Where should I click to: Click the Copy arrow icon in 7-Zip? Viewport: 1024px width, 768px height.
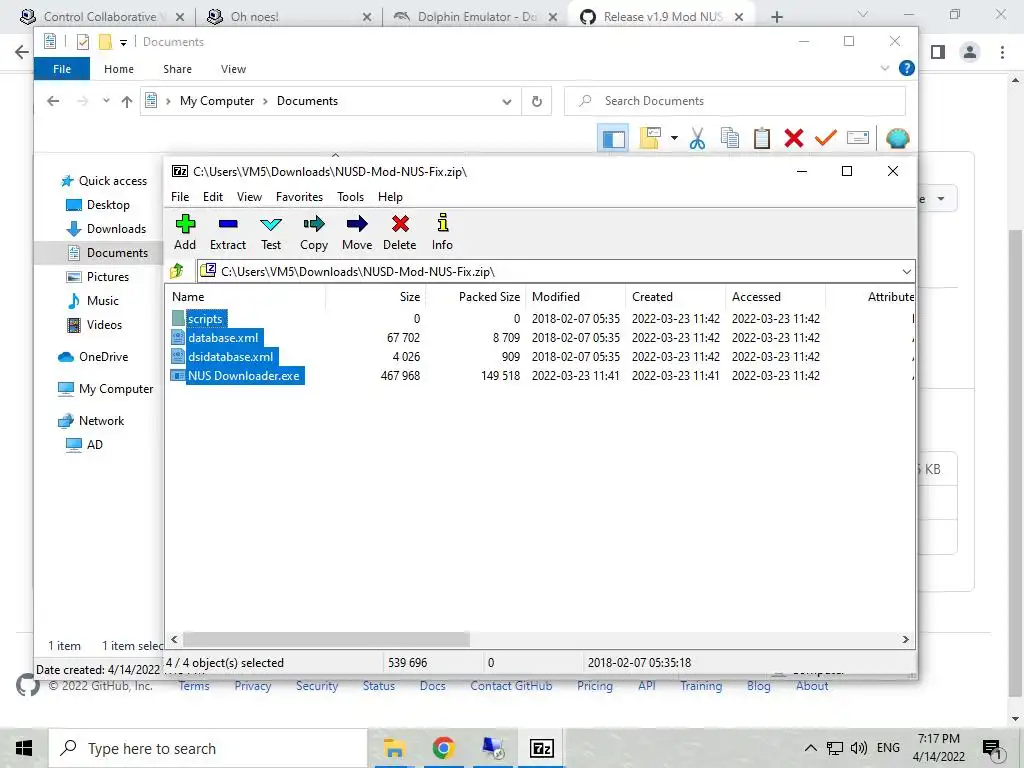(x=313, y=232)
